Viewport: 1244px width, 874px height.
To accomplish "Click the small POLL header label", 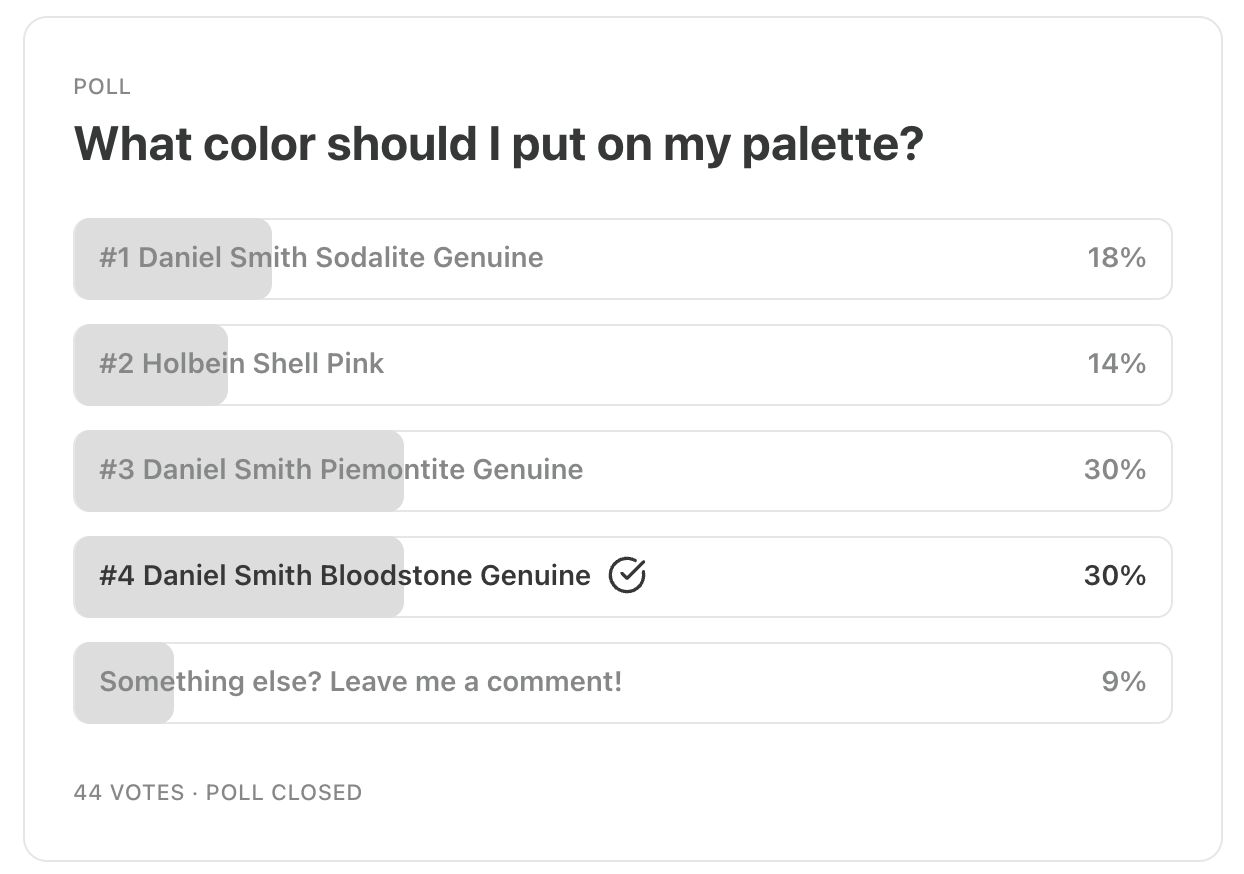I will point(102,87).
